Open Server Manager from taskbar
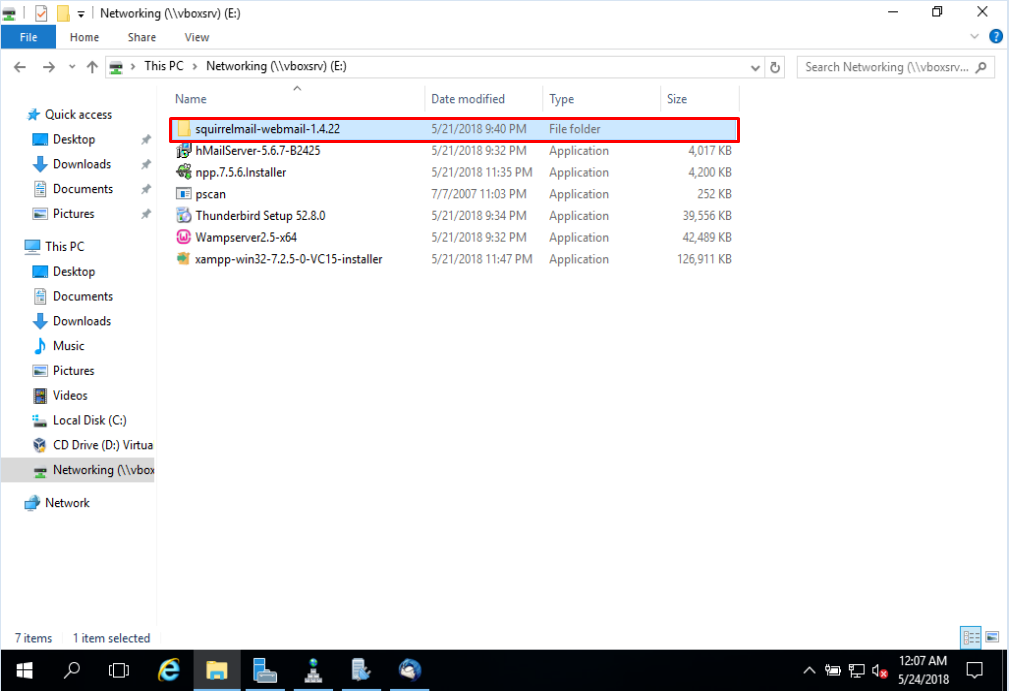 click(264, 671)
